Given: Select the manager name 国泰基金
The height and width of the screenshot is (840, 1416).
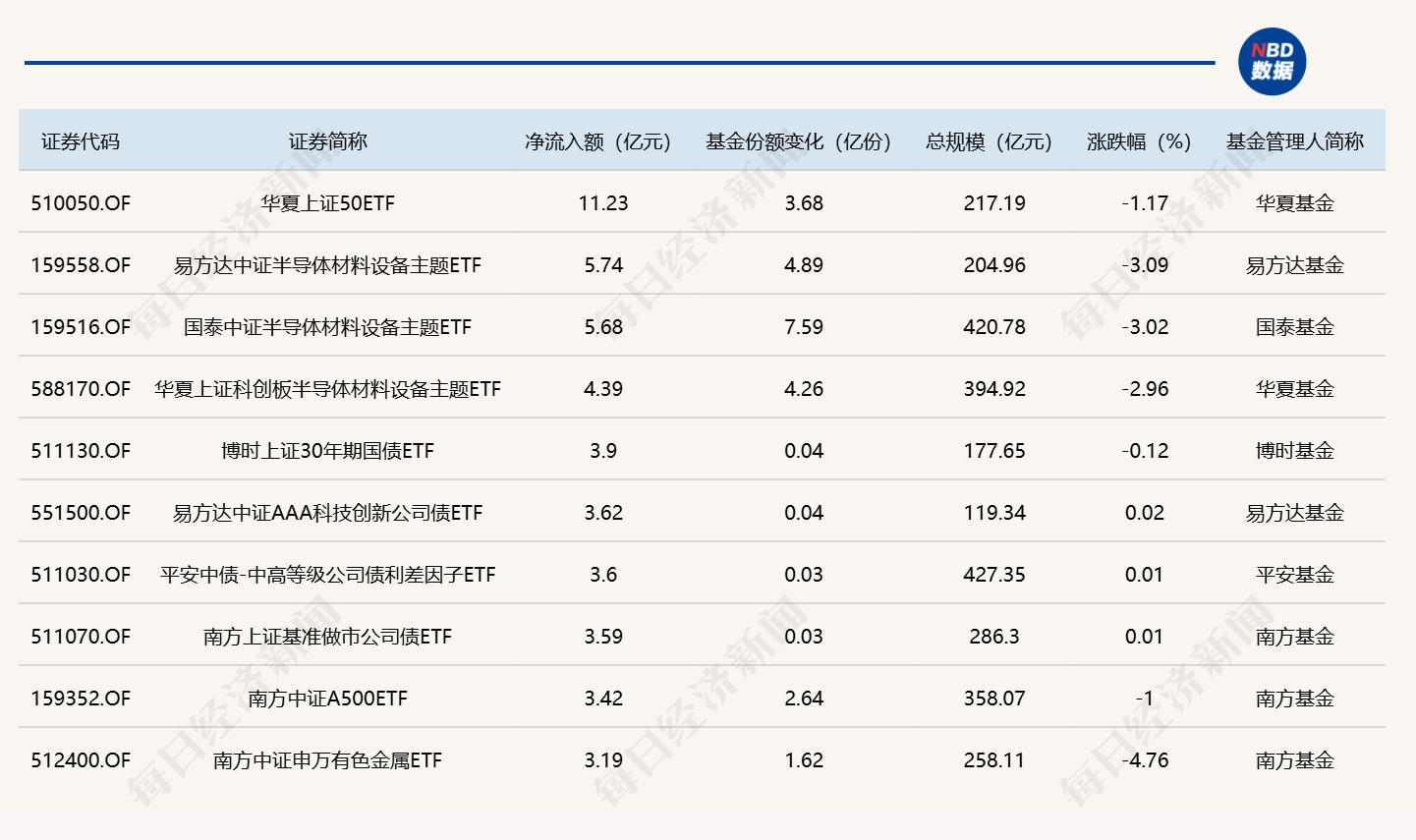Looking at the screenshot, I should pyautogui.click(x=1295, y=327).
